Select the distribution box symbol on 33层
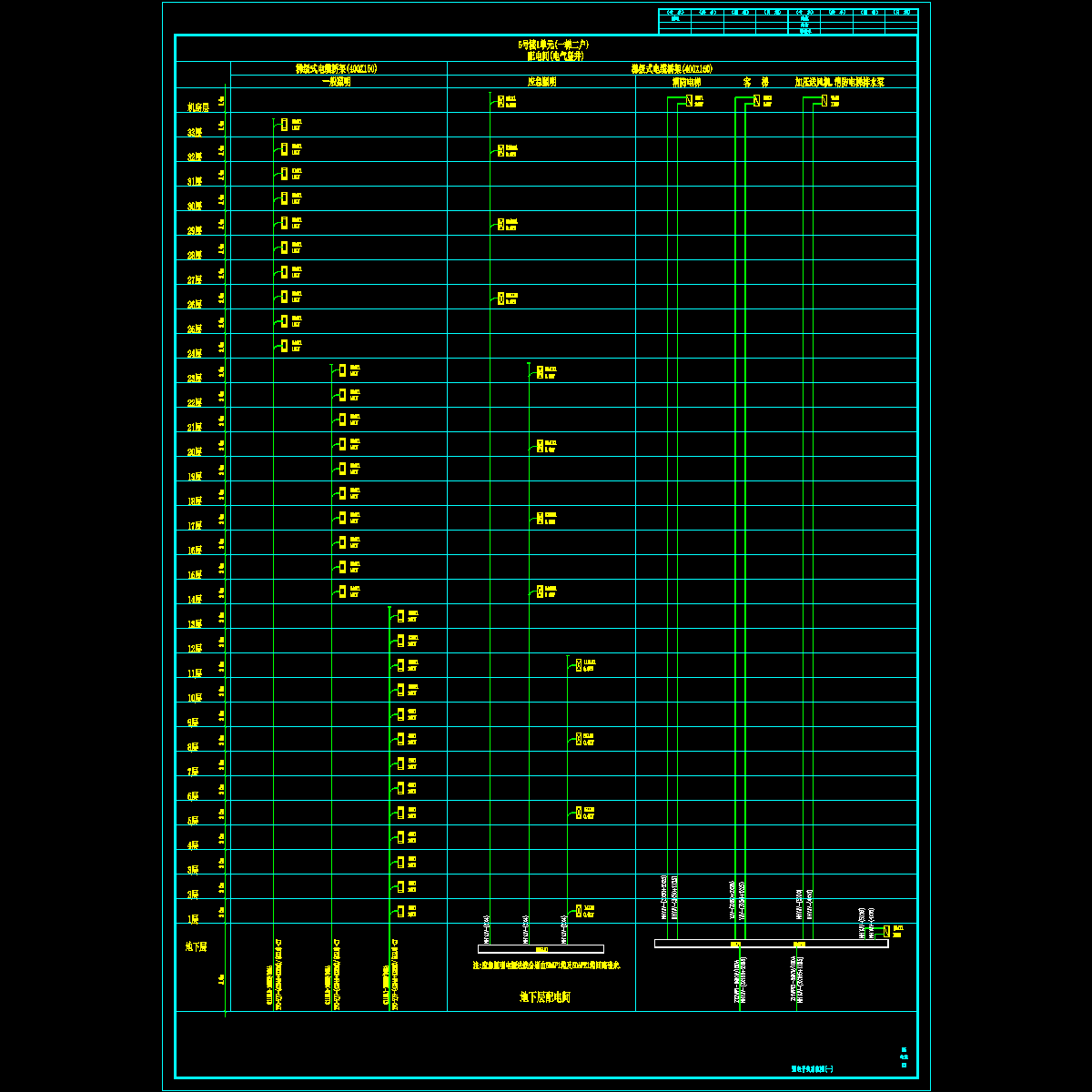This screenshot has height=1092, width=1092. pyautogui.click(x=284, y=125)
